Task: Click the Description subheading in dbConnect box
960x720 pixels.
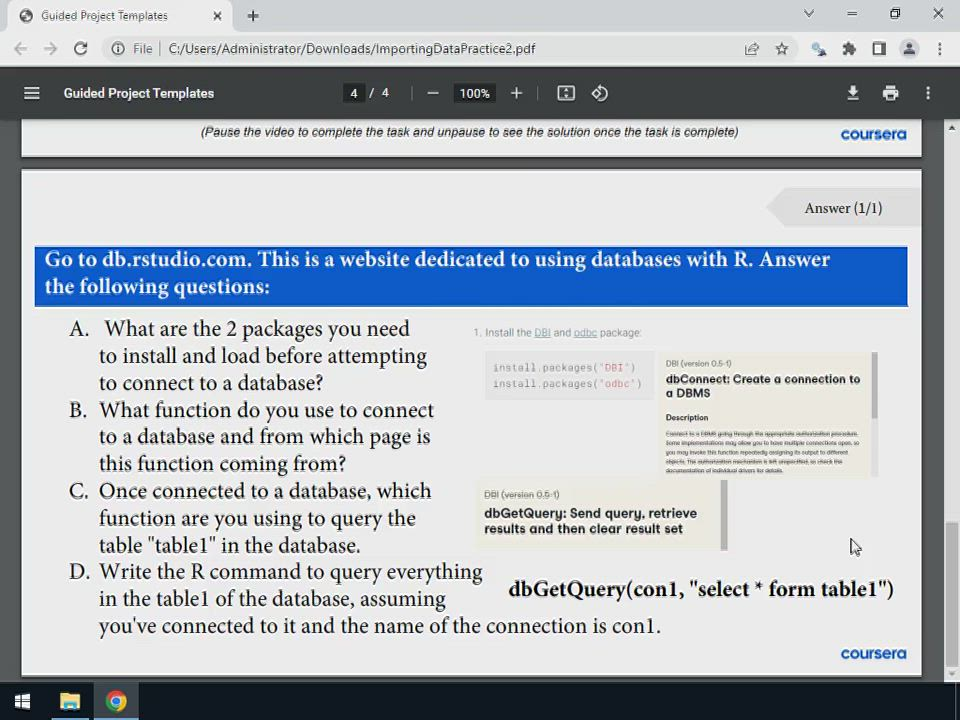Action: [x=686, y=418]
